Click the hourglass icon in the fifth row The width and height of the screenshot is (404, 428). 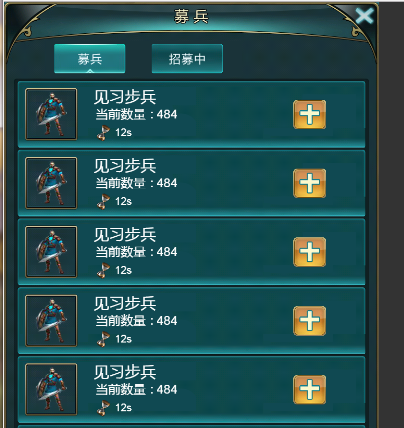(x=103, y=408)
